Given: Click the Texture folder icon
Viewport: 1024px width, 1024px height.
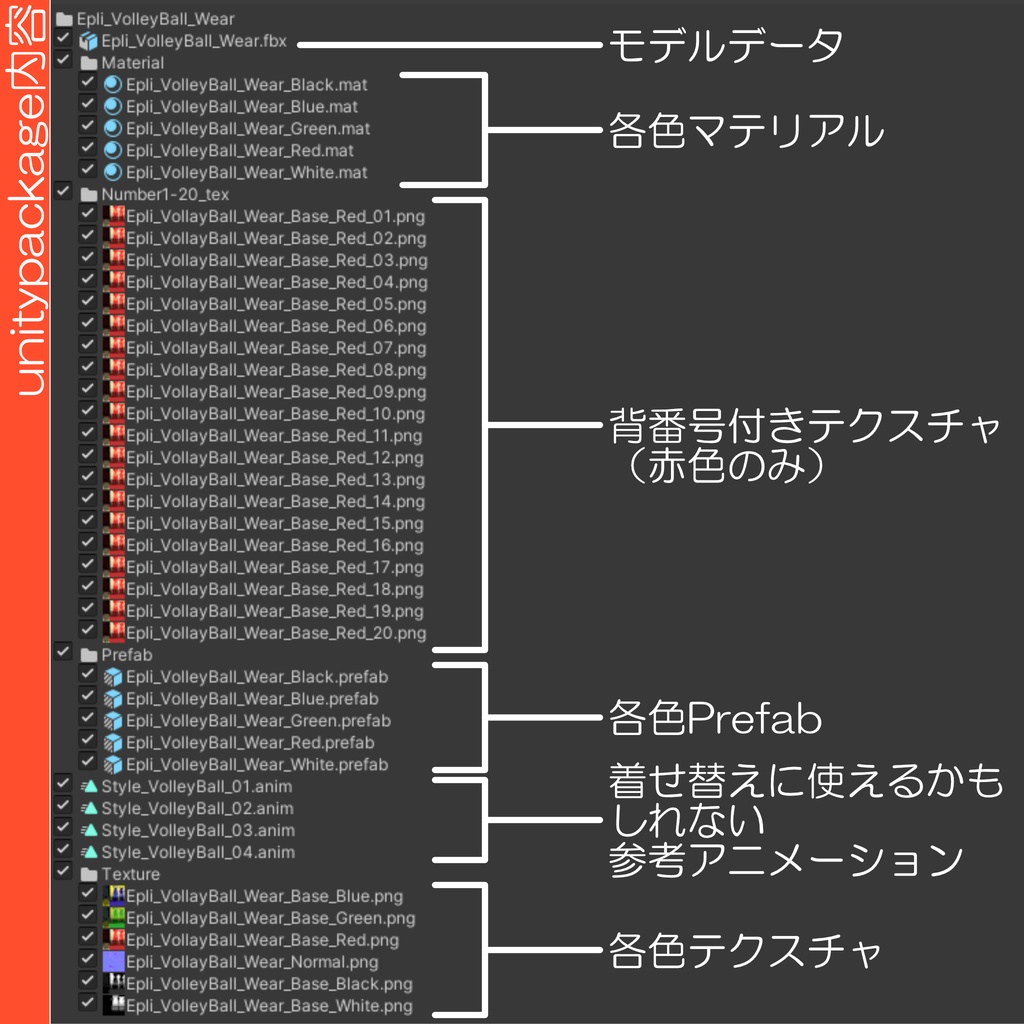Looking at the screenshot, I should point(87,874).
